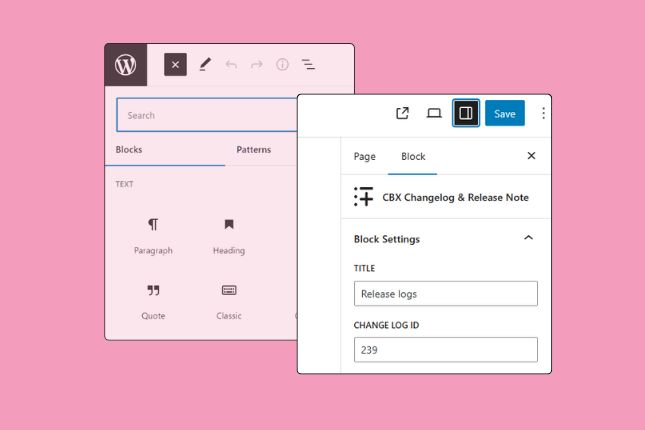
Task: Close the settings sidebar
Action: click(x=531, y=156)
